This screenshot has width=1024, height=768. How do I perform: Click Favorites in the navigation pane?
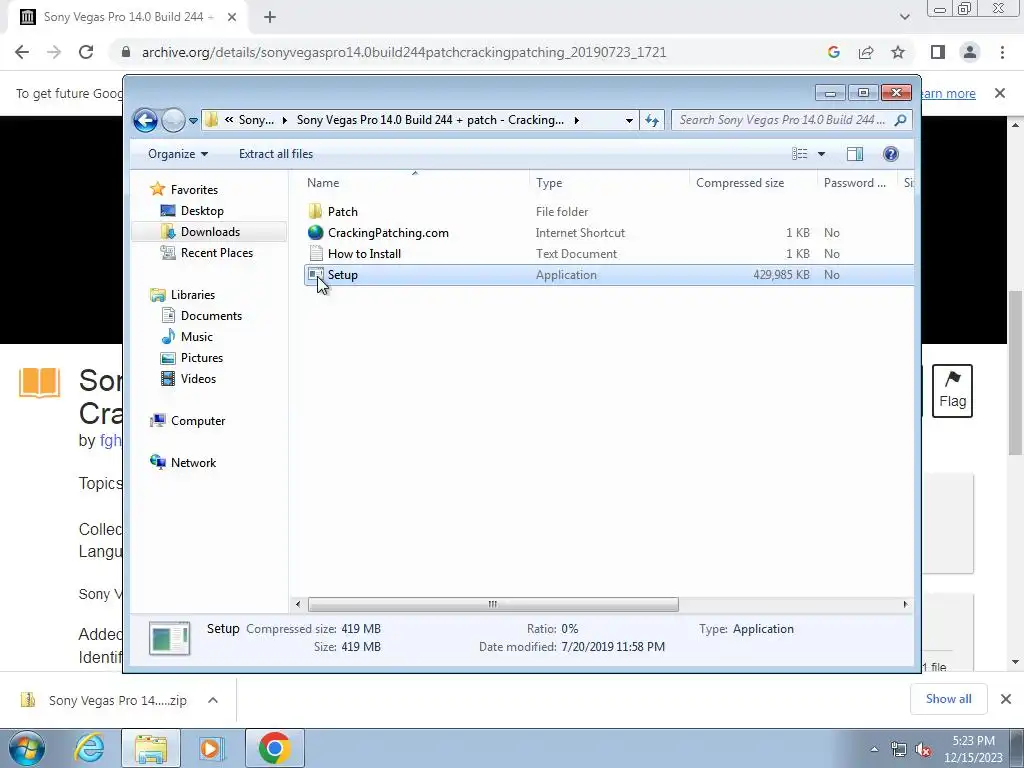(x=194, y=189)
